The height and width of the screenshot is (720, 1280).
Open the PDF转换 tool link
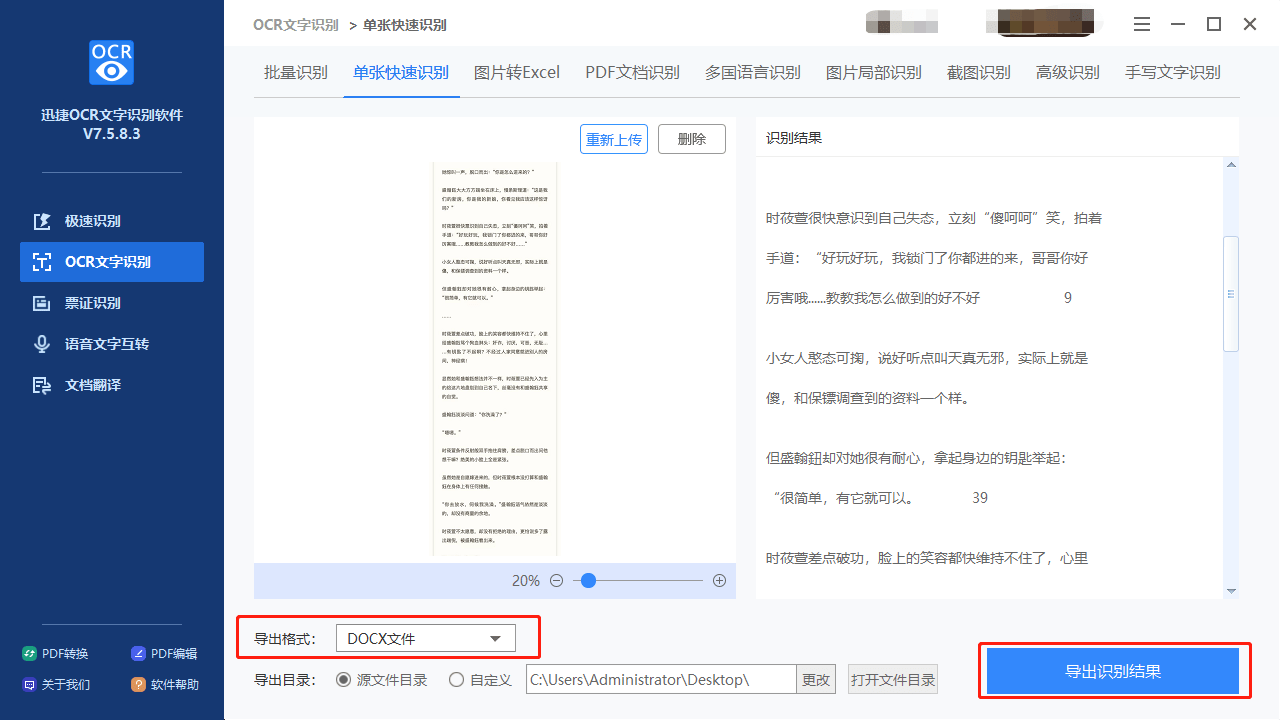[x=56, y=654]
